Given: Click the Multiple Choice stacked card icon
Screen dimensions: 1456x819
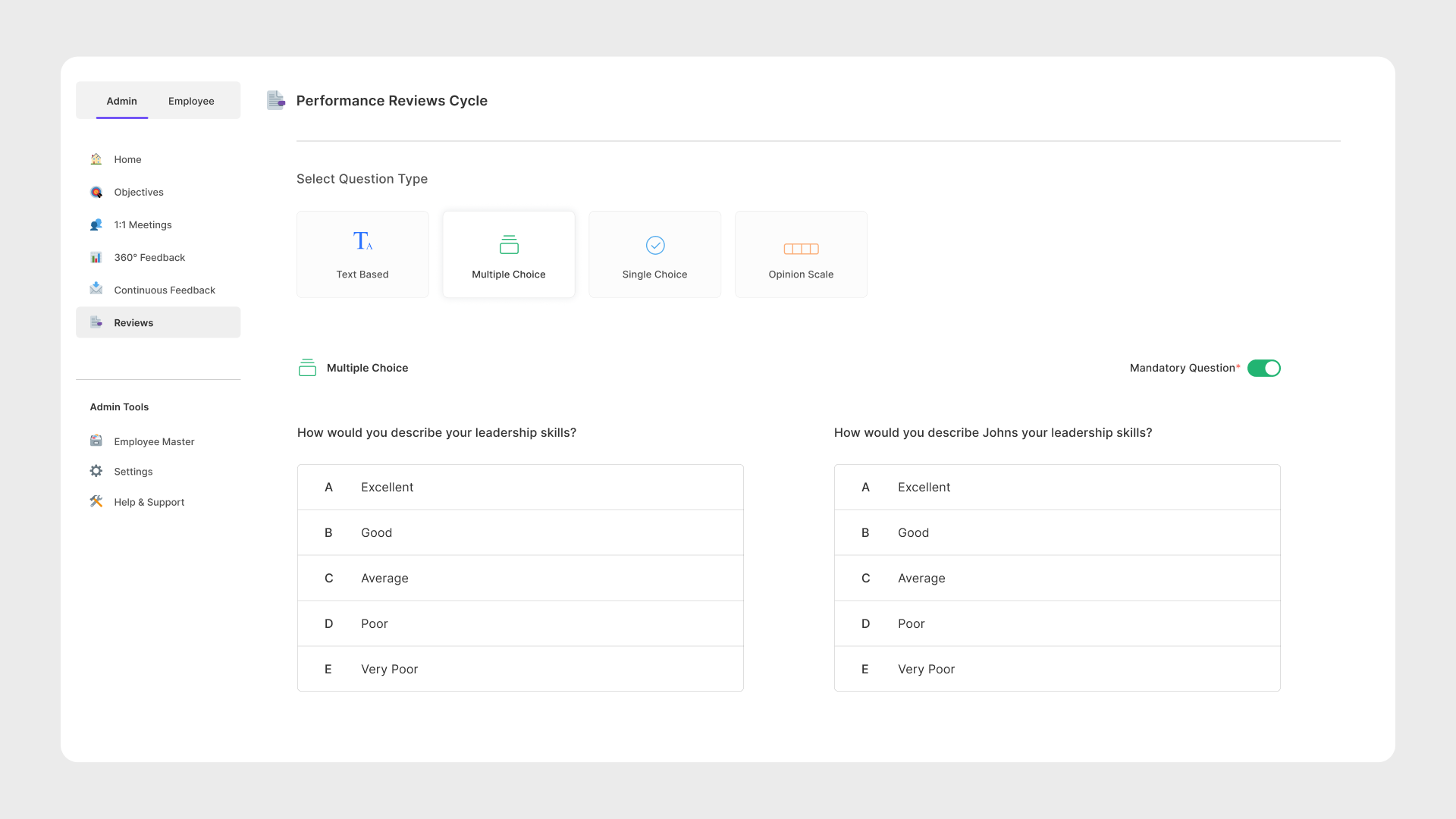Looking at the screenshot, I should click(x=509, y=244).
